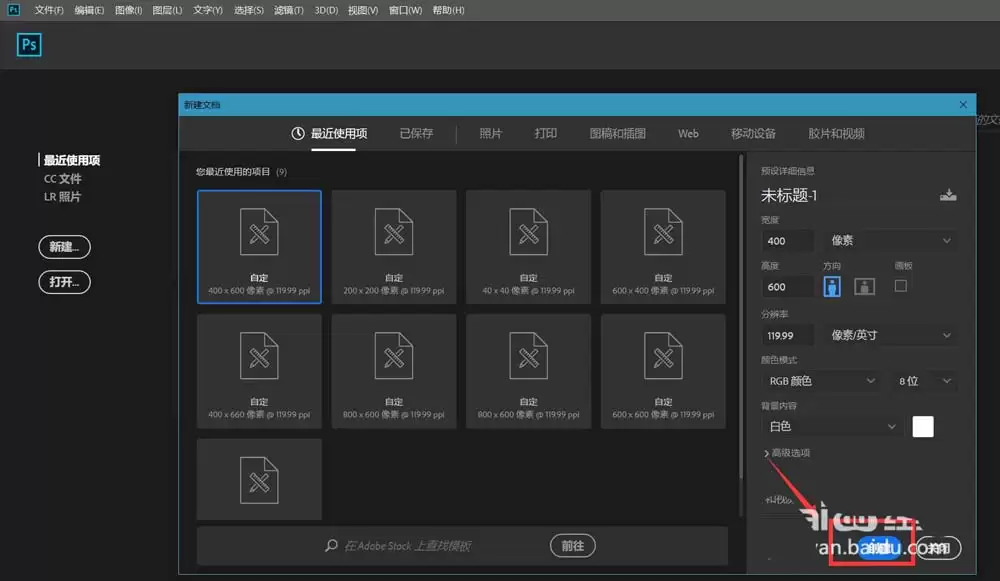The width and height of the screenshot is (1000, 581).
Task: Click the height field showing 600
Action: pos(788,286)
